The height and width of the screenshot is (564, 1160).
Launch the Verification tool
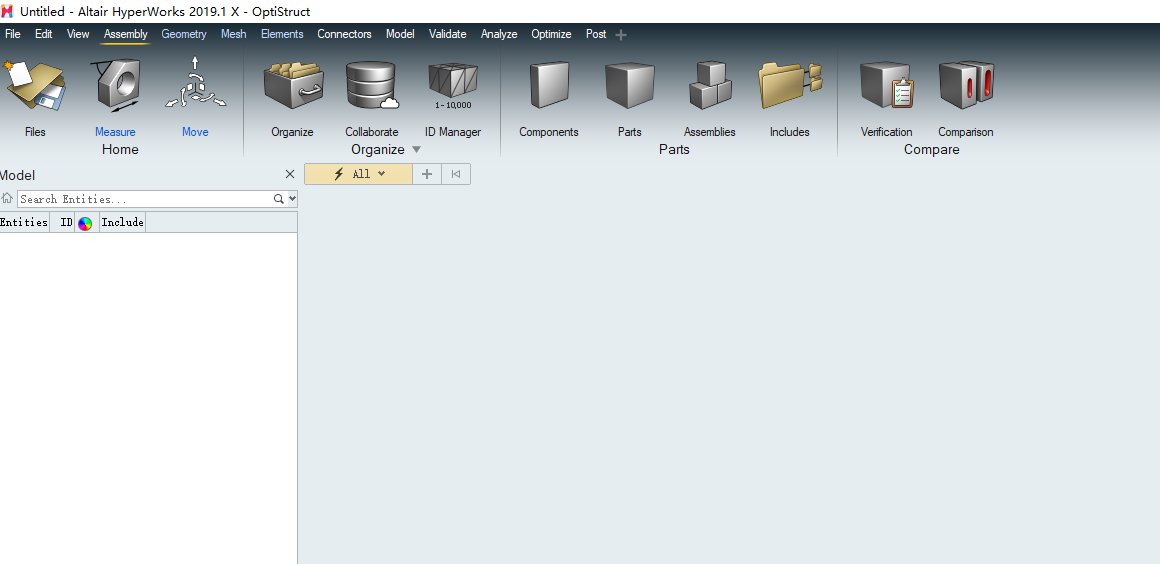pyautogui.click(x=886, y=87)
